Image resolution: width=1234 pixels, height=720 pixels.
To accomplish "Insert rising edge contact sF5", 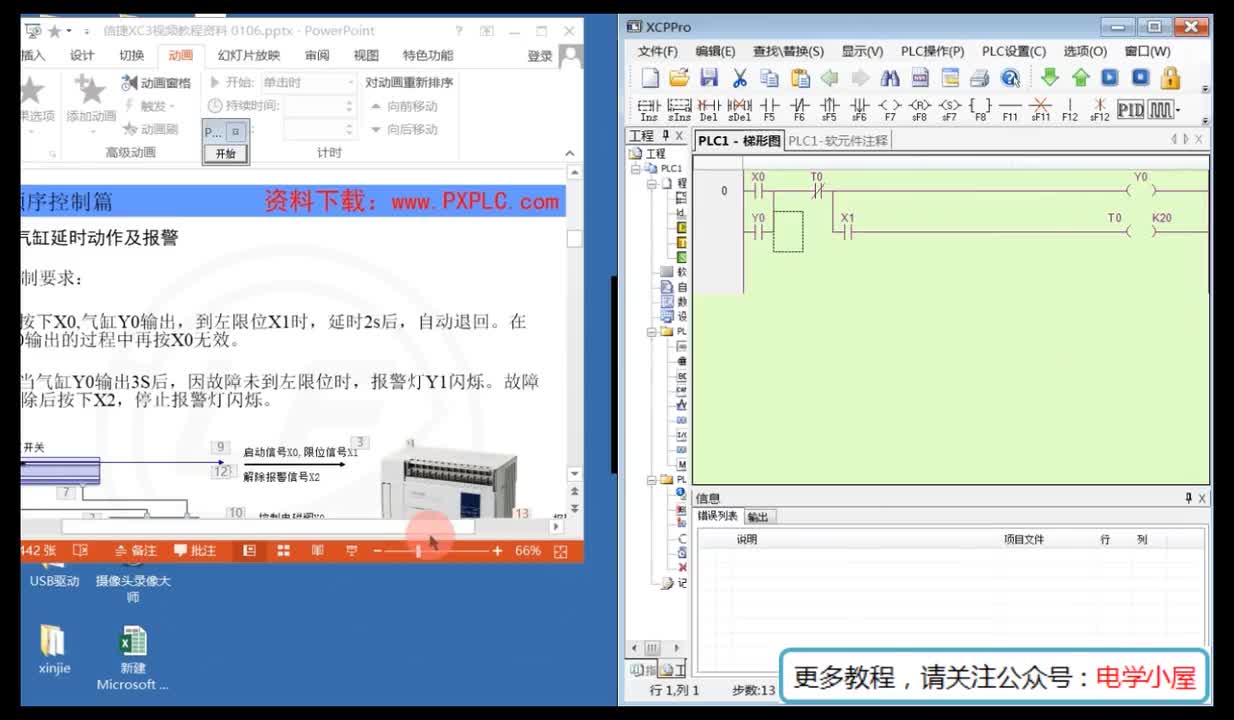I will point(829,109).
